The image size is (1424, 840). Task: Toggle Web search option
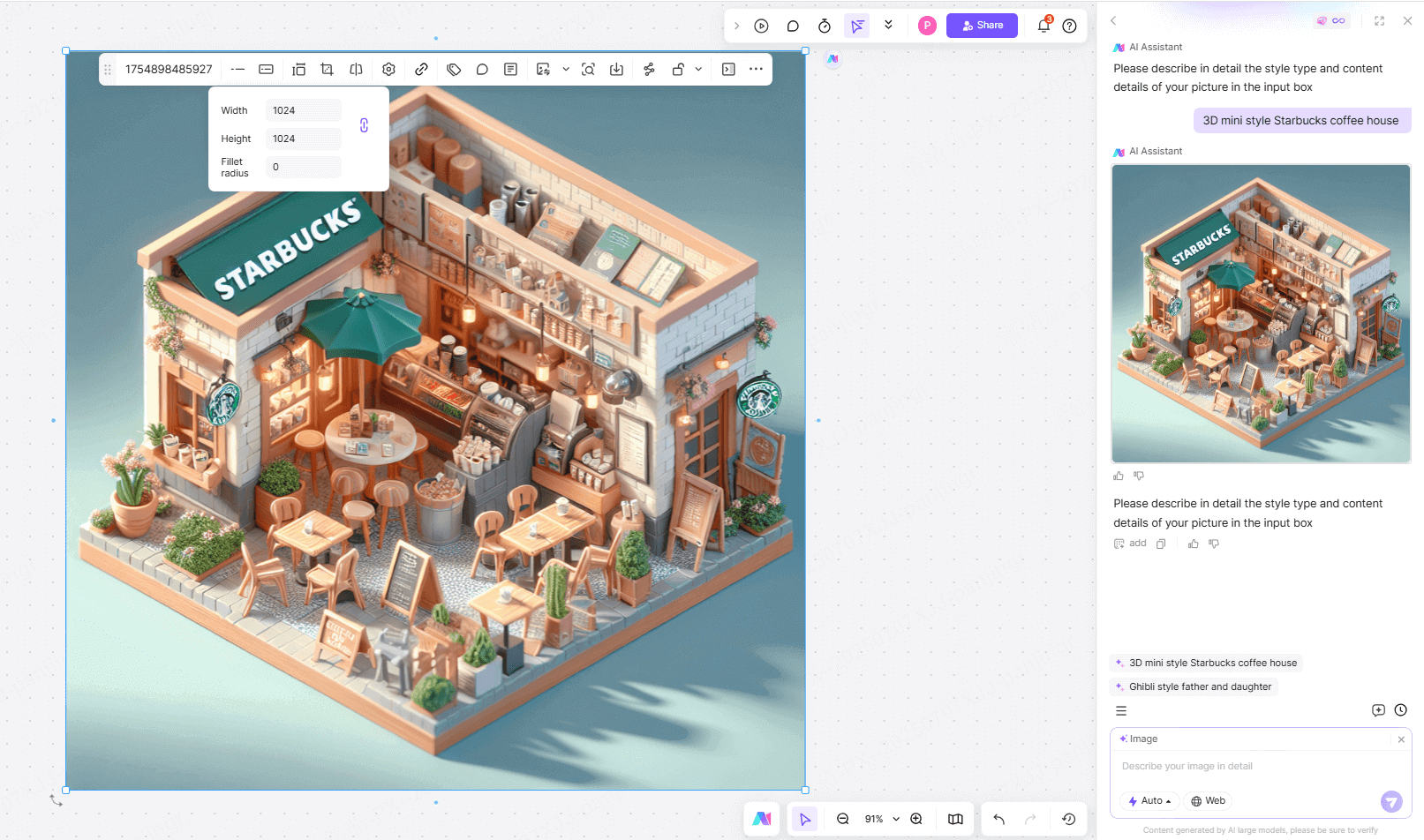coord(1208,801)
